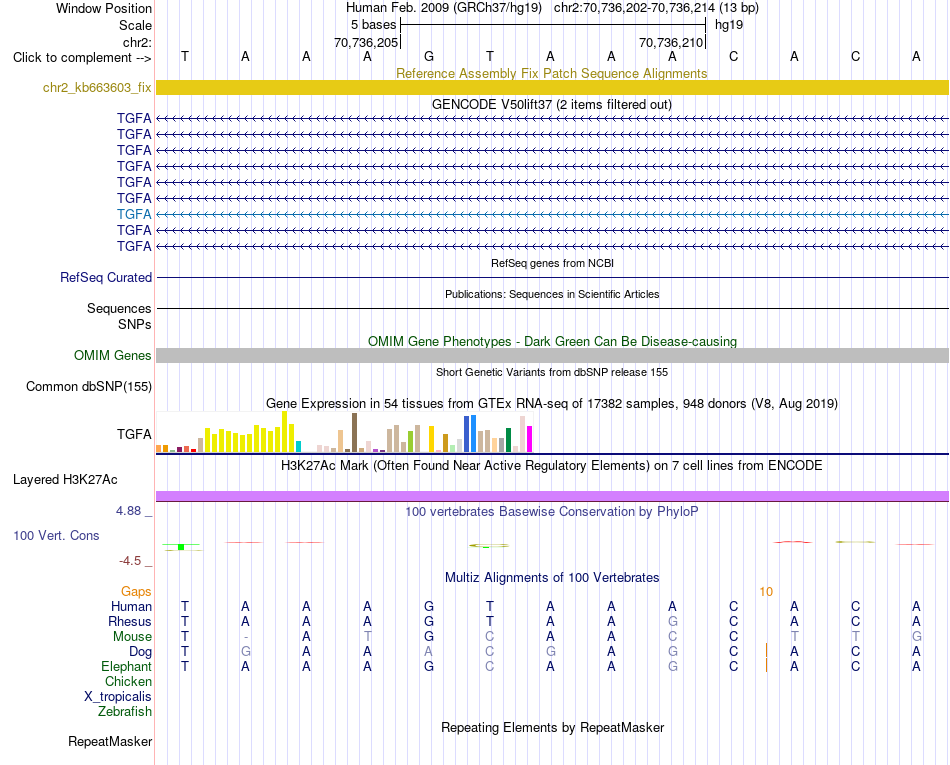Click the gap dash in the Mouse row
The image size is (950, 765).
[245, 637]
